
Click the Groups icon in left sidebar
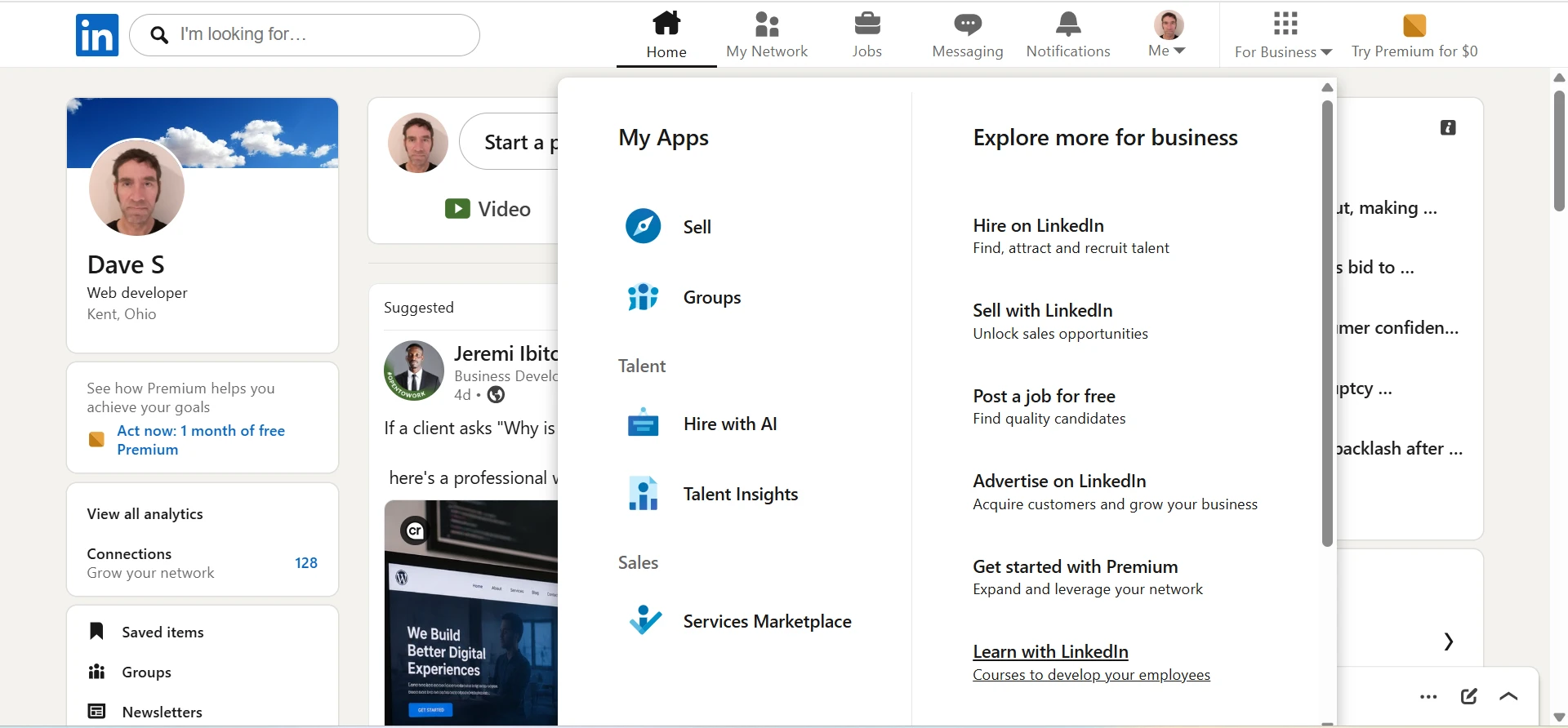pyautogui.click(x=96, y=671)
